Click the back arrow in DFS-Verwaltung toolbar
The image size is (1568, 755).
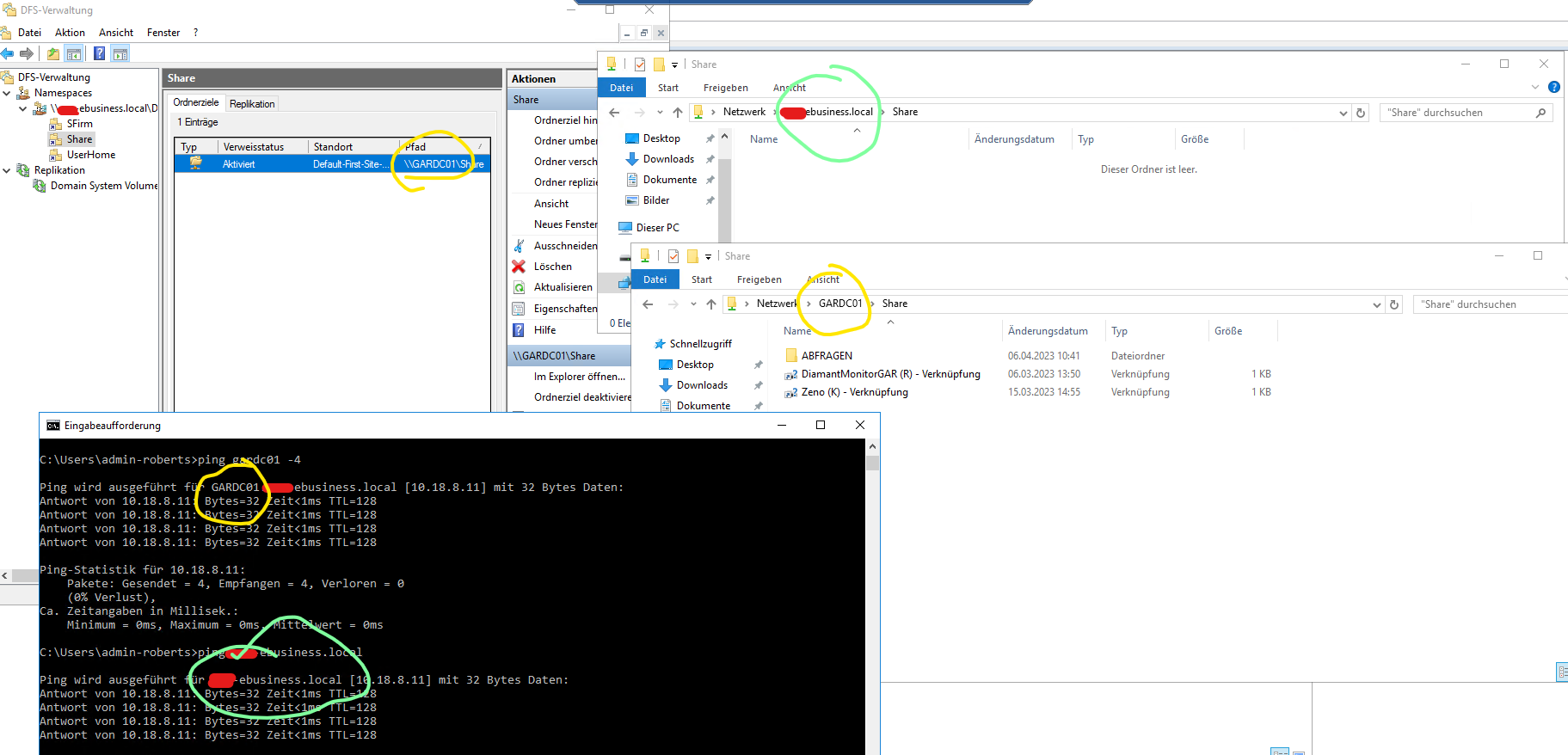pyautogui.click(x=8, y=54)
